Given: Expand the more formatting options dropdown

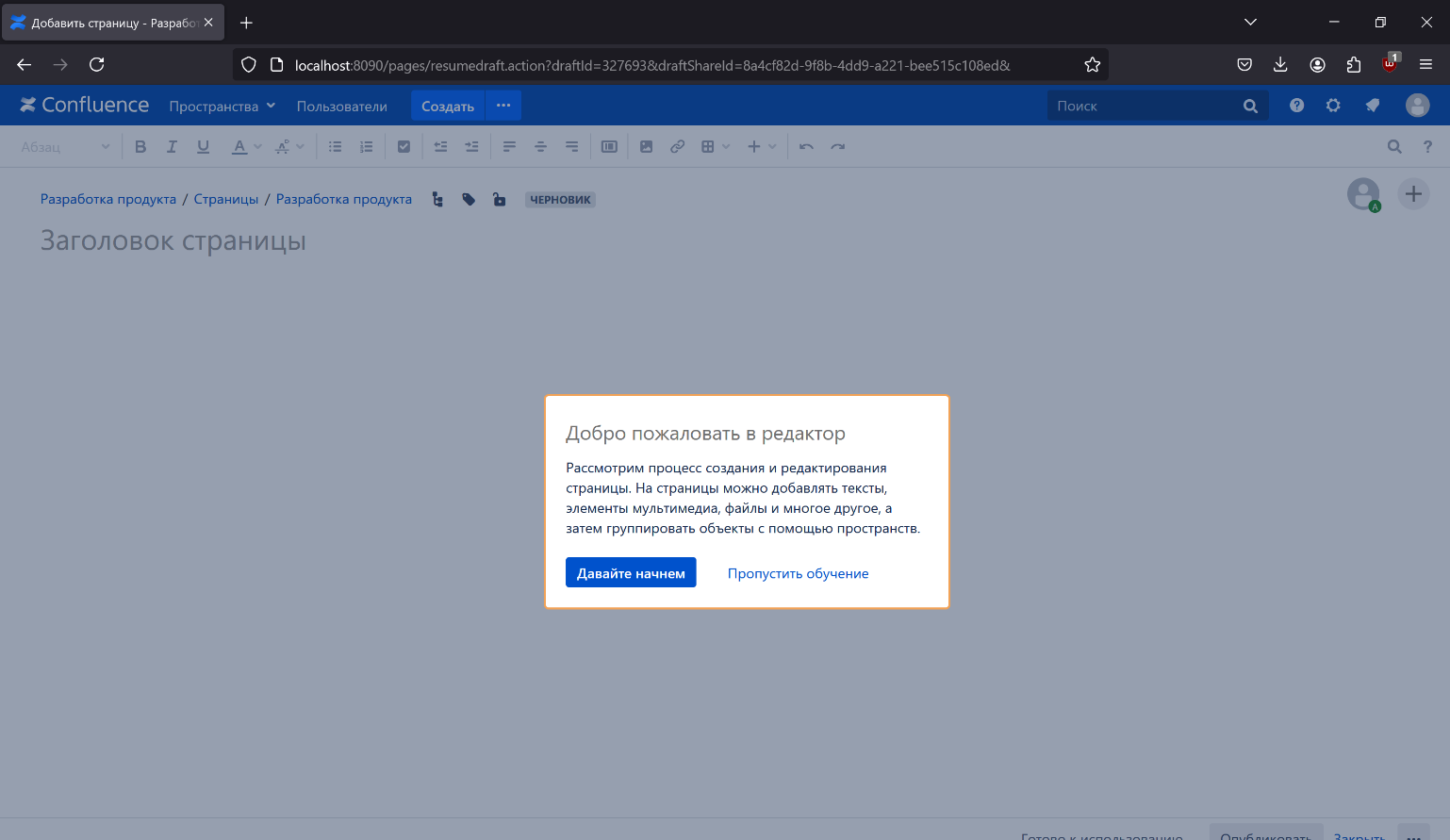Looking at the screenshot, I should click(x=289, y=147).
